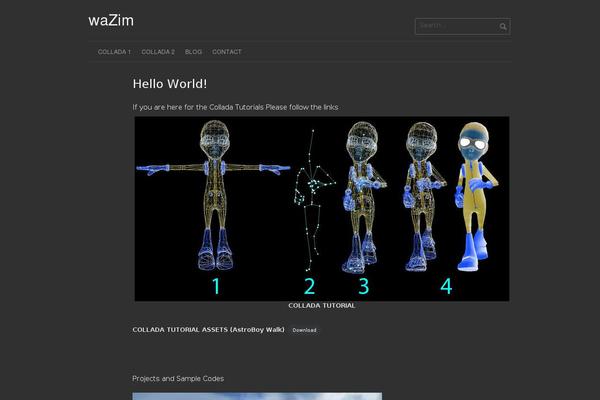Open the CONTACT page
The image size is (600, 400).
click(x=227, y=52)
